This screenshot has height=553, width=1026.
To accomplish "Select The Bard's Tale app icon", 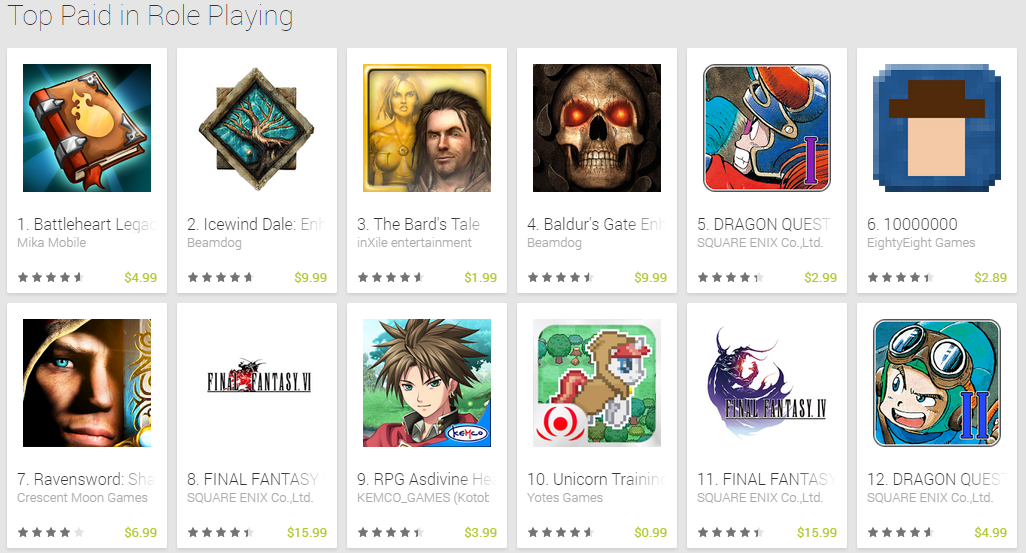I will pos(427,128).
